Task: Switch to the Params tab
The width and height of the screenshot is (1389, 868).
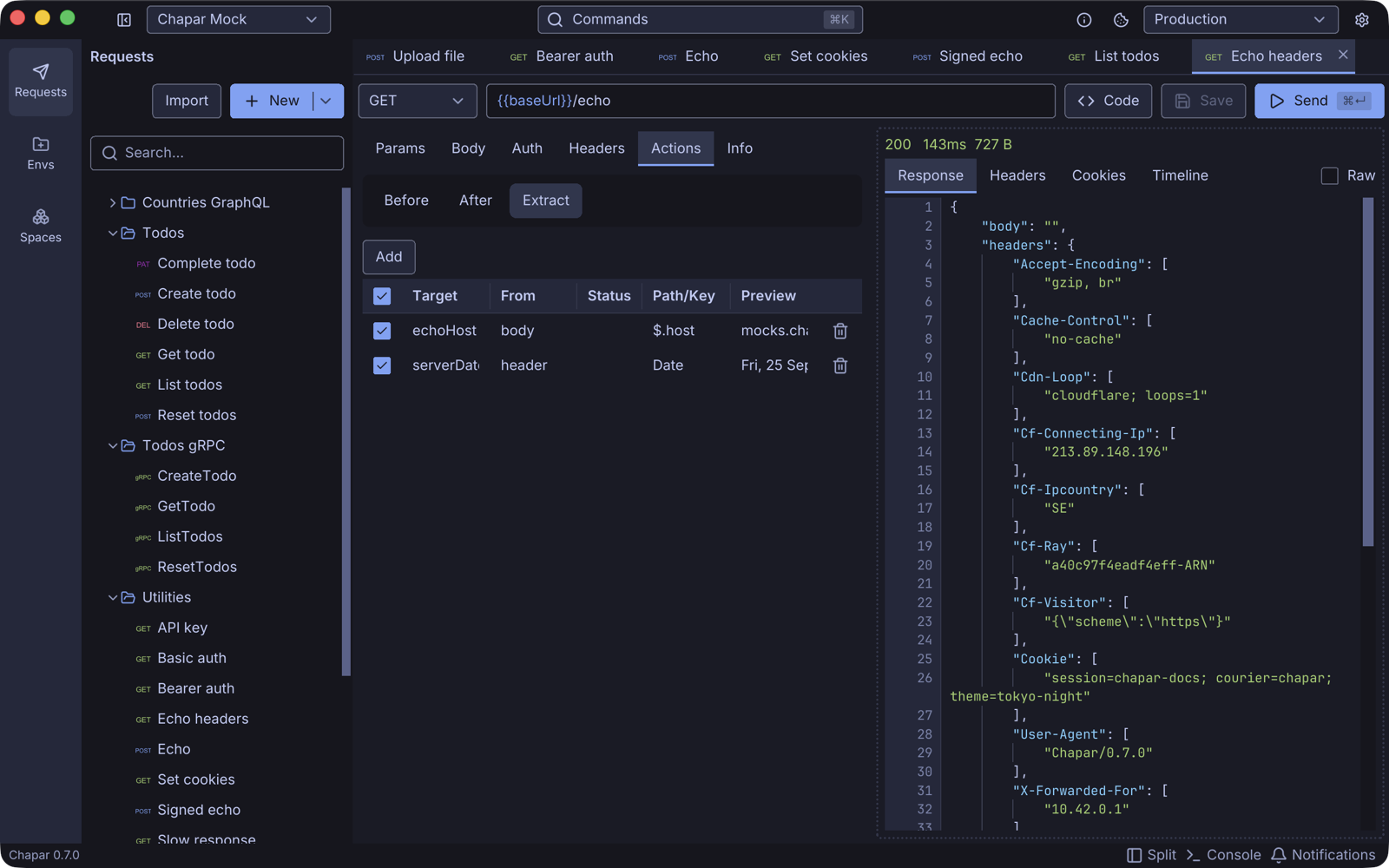Action: [x=400, y=148]
